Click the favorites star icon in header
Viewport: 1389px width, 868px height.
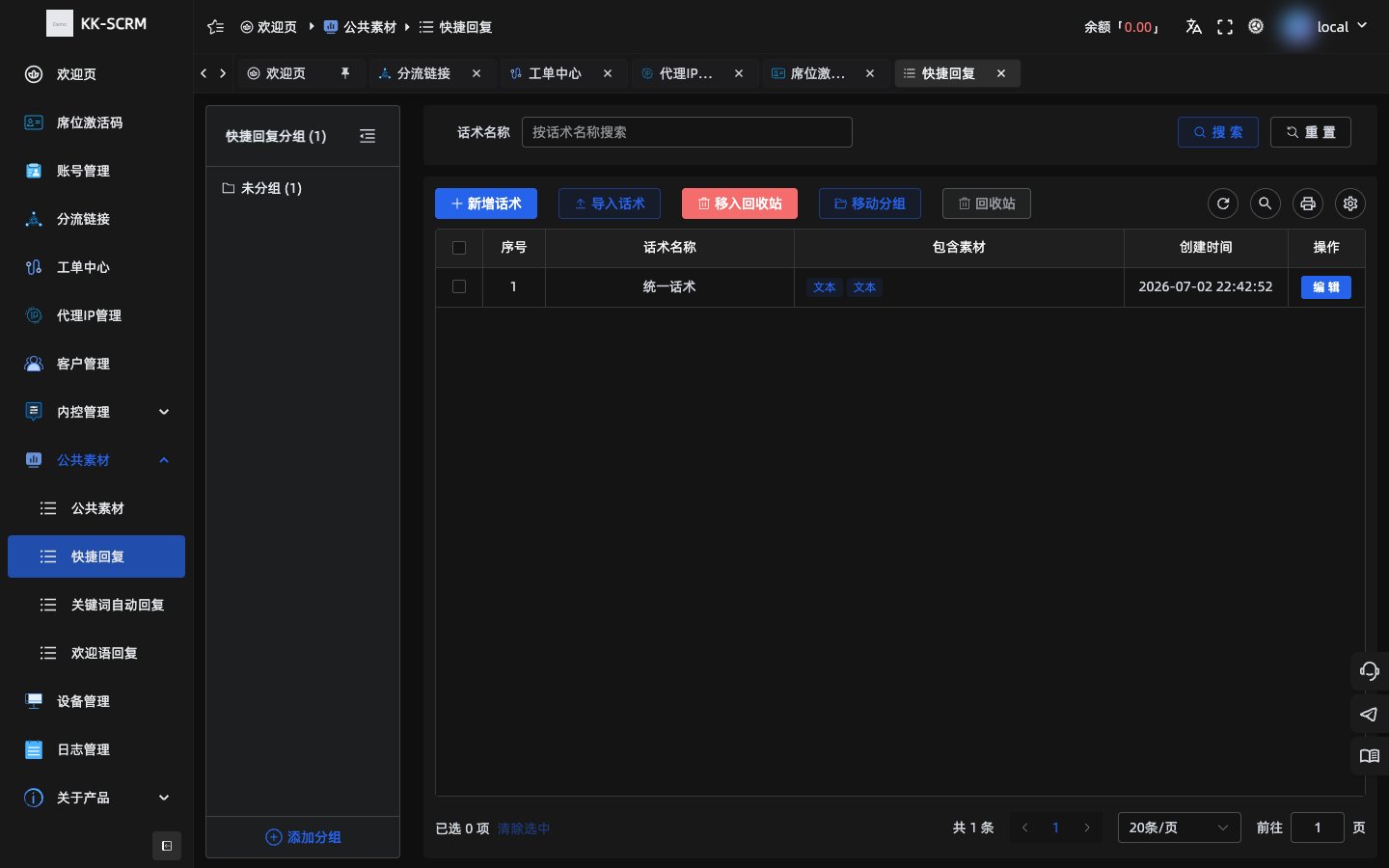[216, 27]
